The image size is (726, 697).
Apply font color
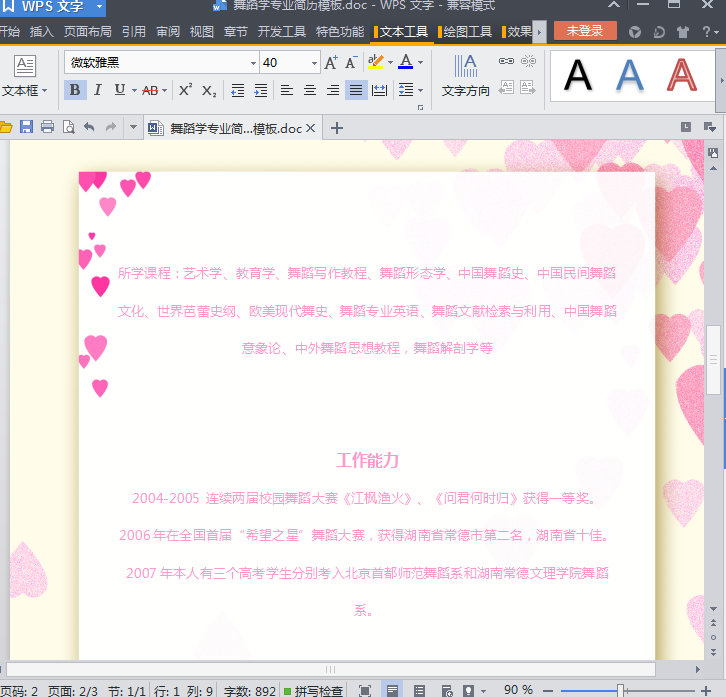click(406, 62)
